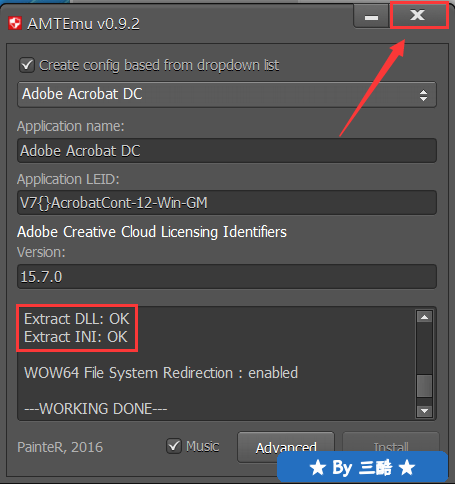This screenshot has height=484, width=455.
Task: Click the AMTEmu v0.9.2 title text
Action: tap(84, 24)
